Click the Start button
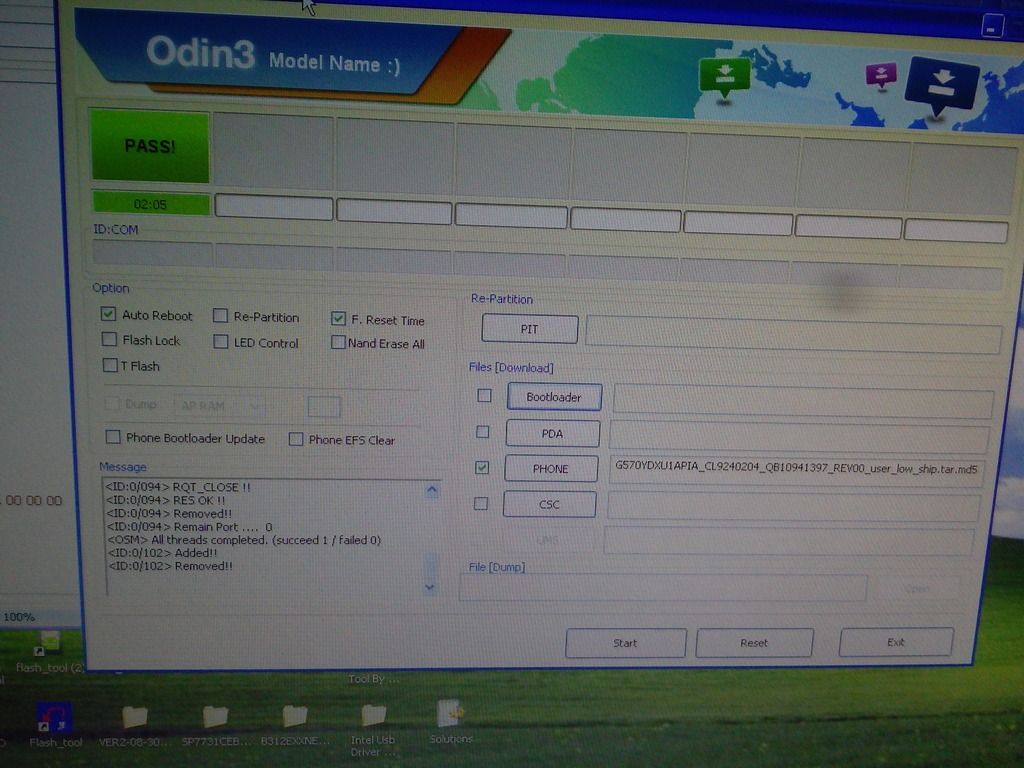 point(626,643)
